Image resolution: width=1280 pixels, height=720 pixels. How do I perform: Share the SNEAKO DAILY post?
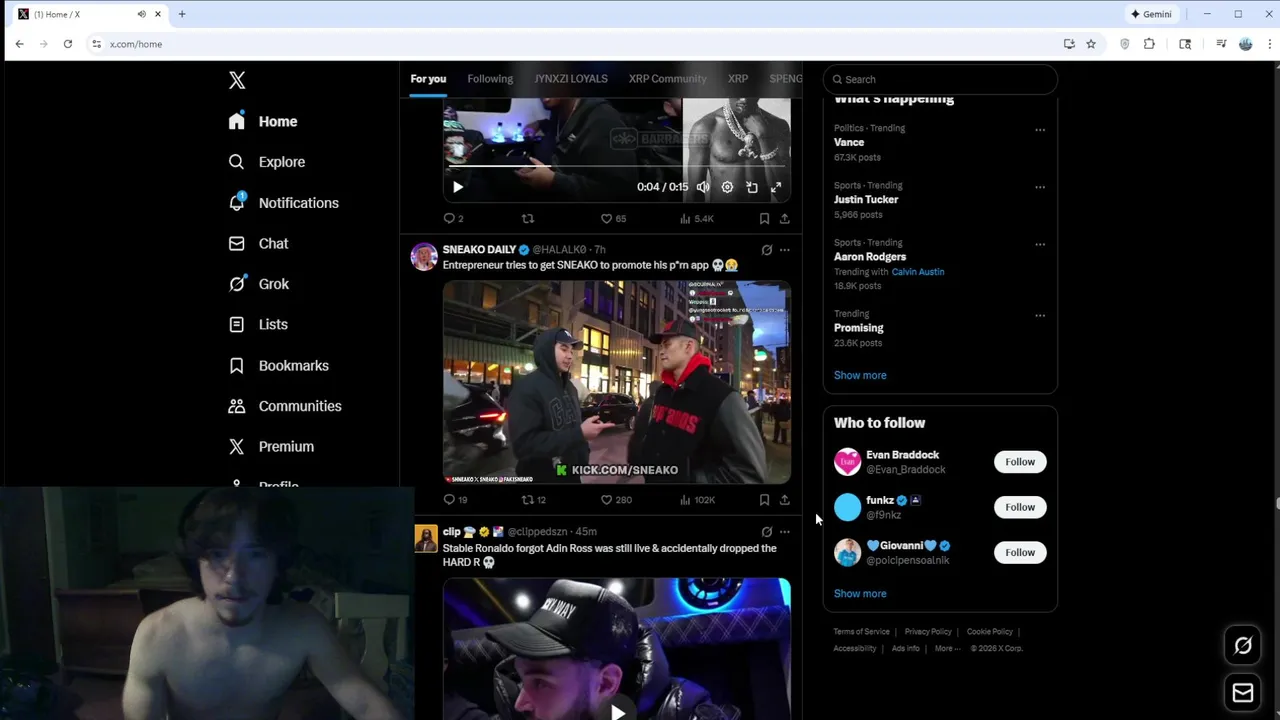(x=785, y=499)
